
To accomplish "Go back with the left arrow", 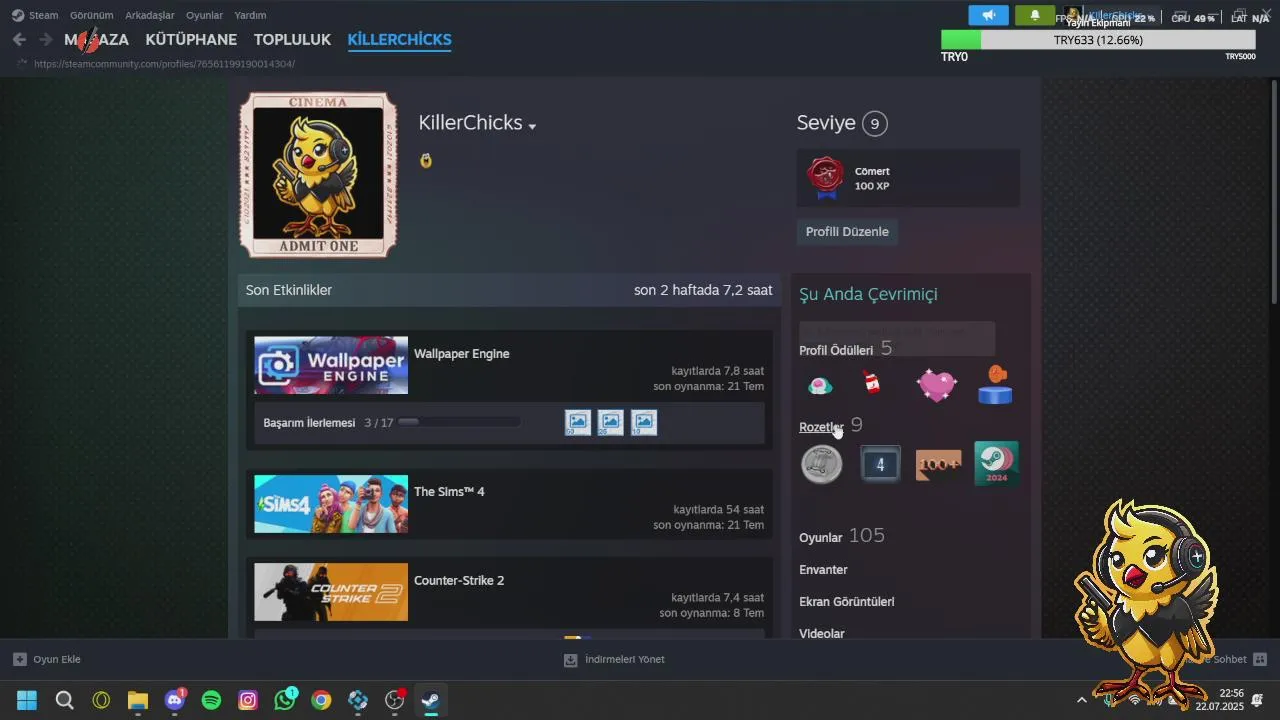I will pos(19,40).
